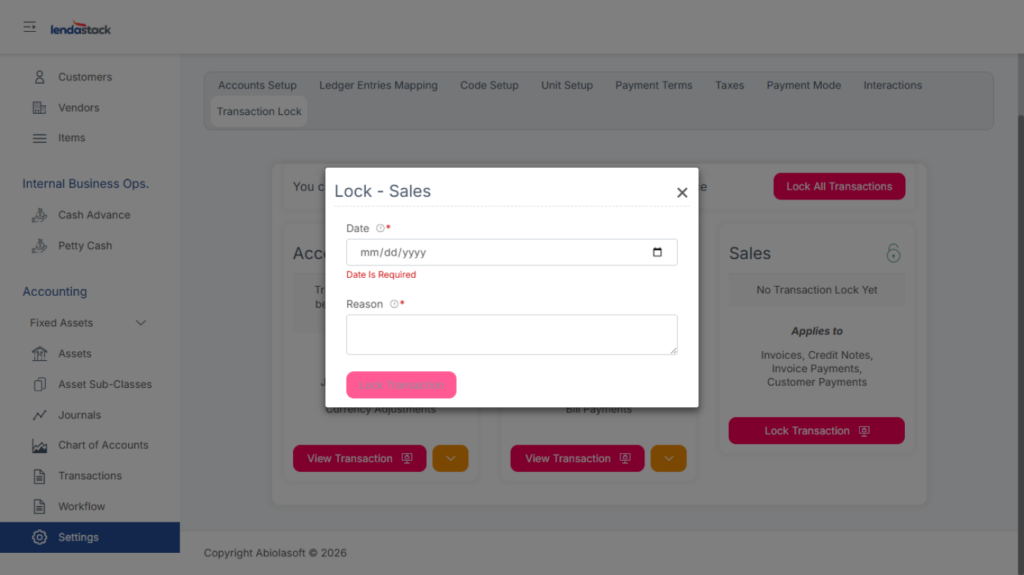Viewport: 1024px width, 575px height.
Task: Click the Settings gear icon in sidebar
Action: (39, 537)
